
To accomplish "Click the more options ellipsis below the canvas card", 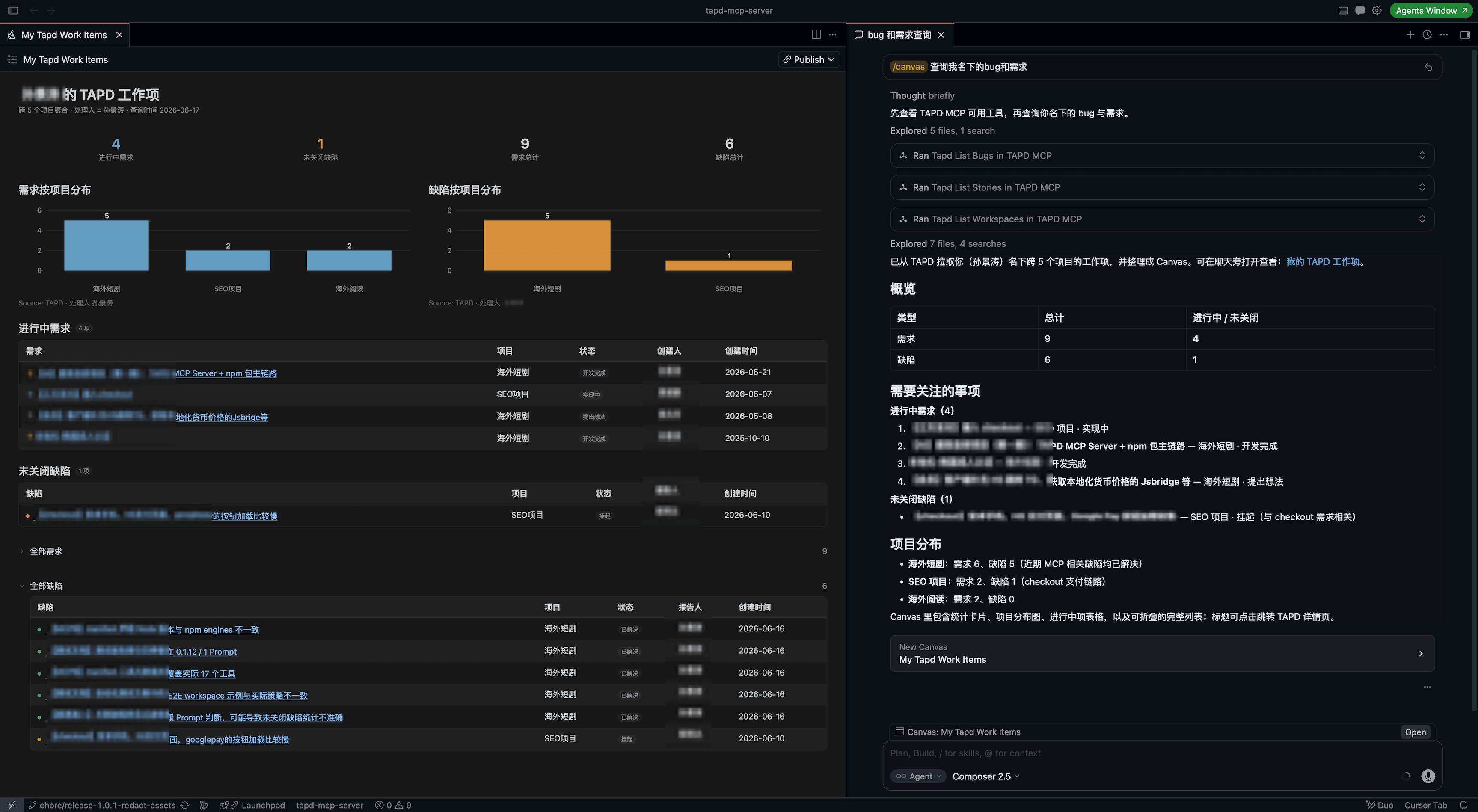I will 1427,686.
